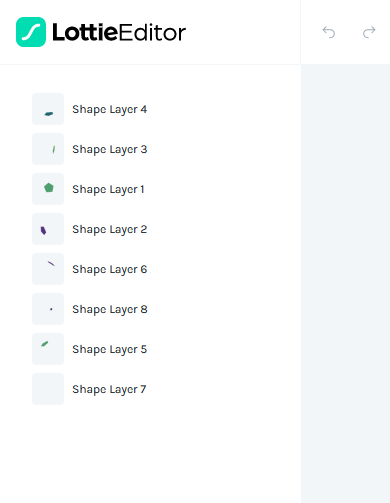390x503 pixels.
Task: Select the Shape Layer 3 thumbnail
Action: tap(48, 149)
